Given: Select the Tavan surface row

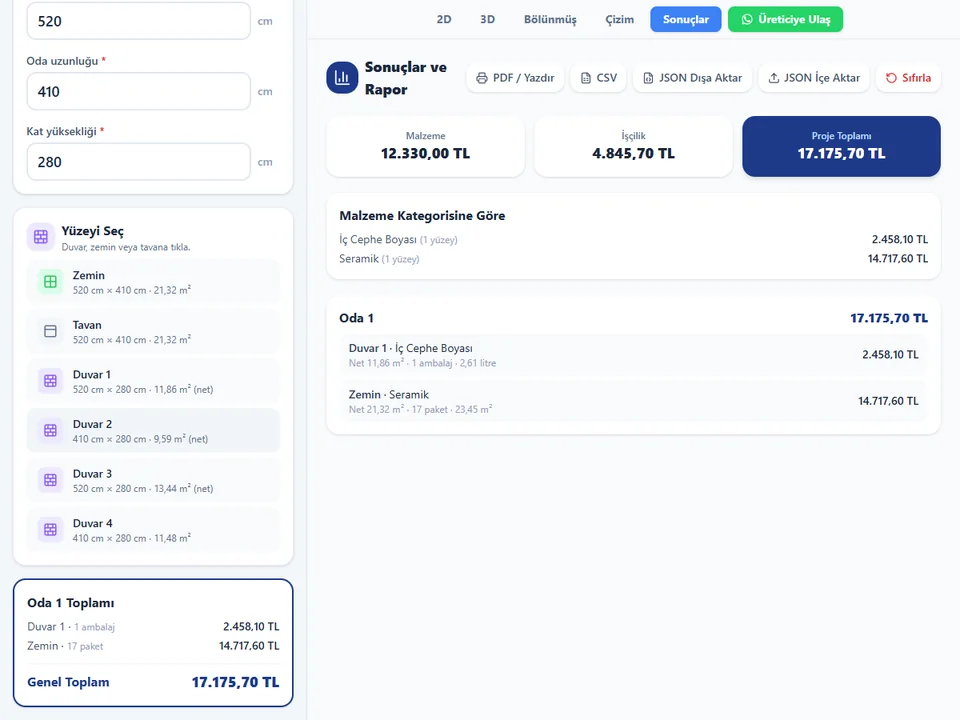Looking at the screenshot, I should click(x=153, y=331).
